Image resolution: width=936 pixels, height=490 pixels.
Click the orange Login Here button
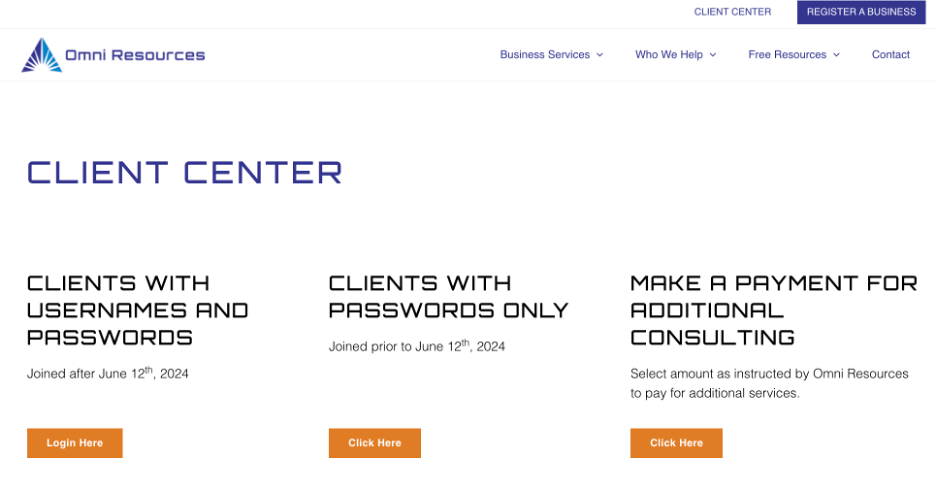point(75,443)
